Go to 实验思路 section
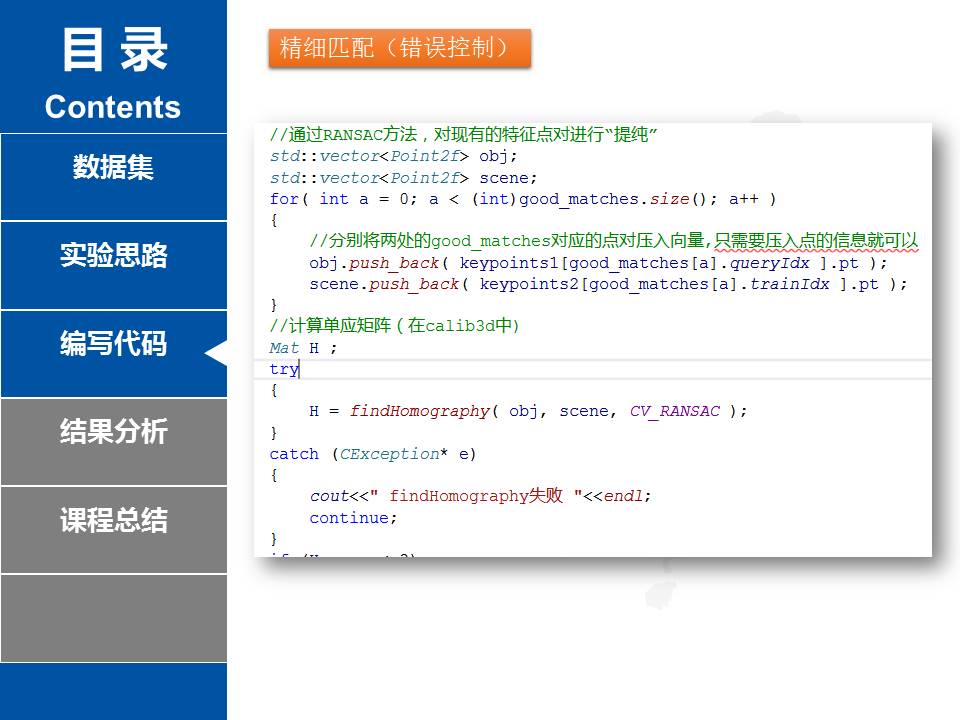The image size is (960, 720). pyautogui.click(x=113, y=266)
